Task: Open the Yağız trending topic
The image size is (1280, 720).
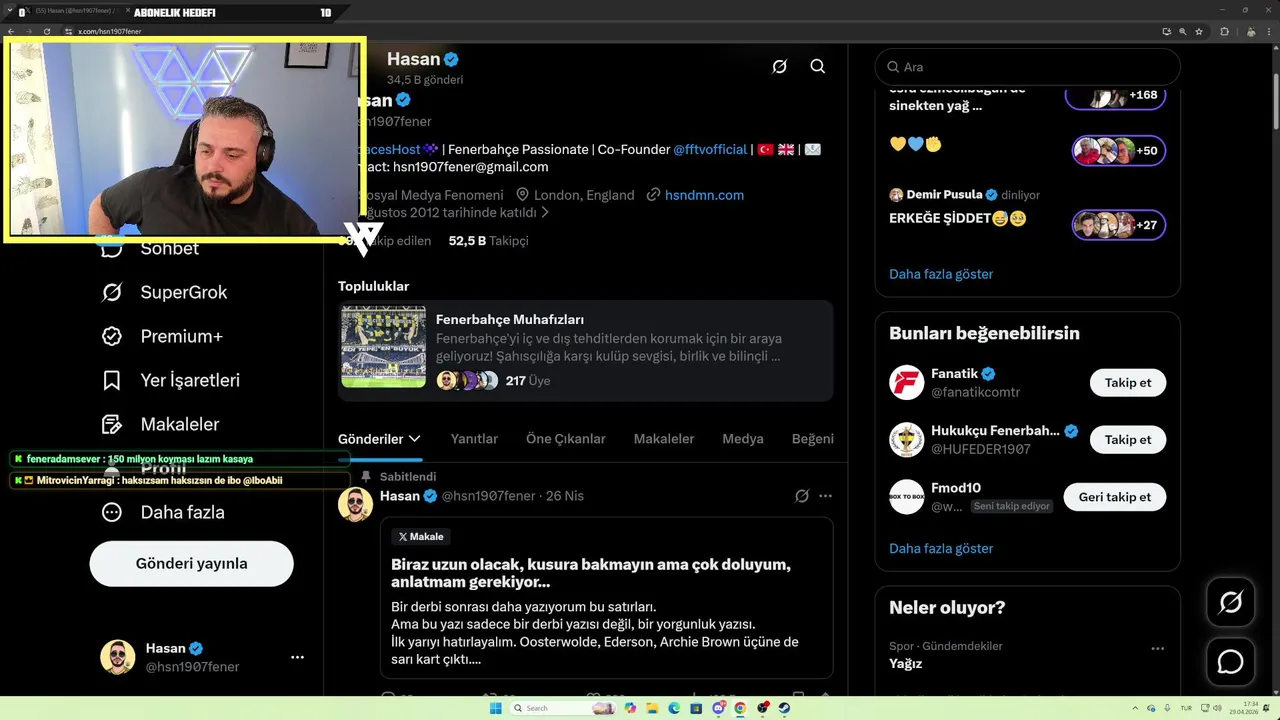Action: (906, 663)
